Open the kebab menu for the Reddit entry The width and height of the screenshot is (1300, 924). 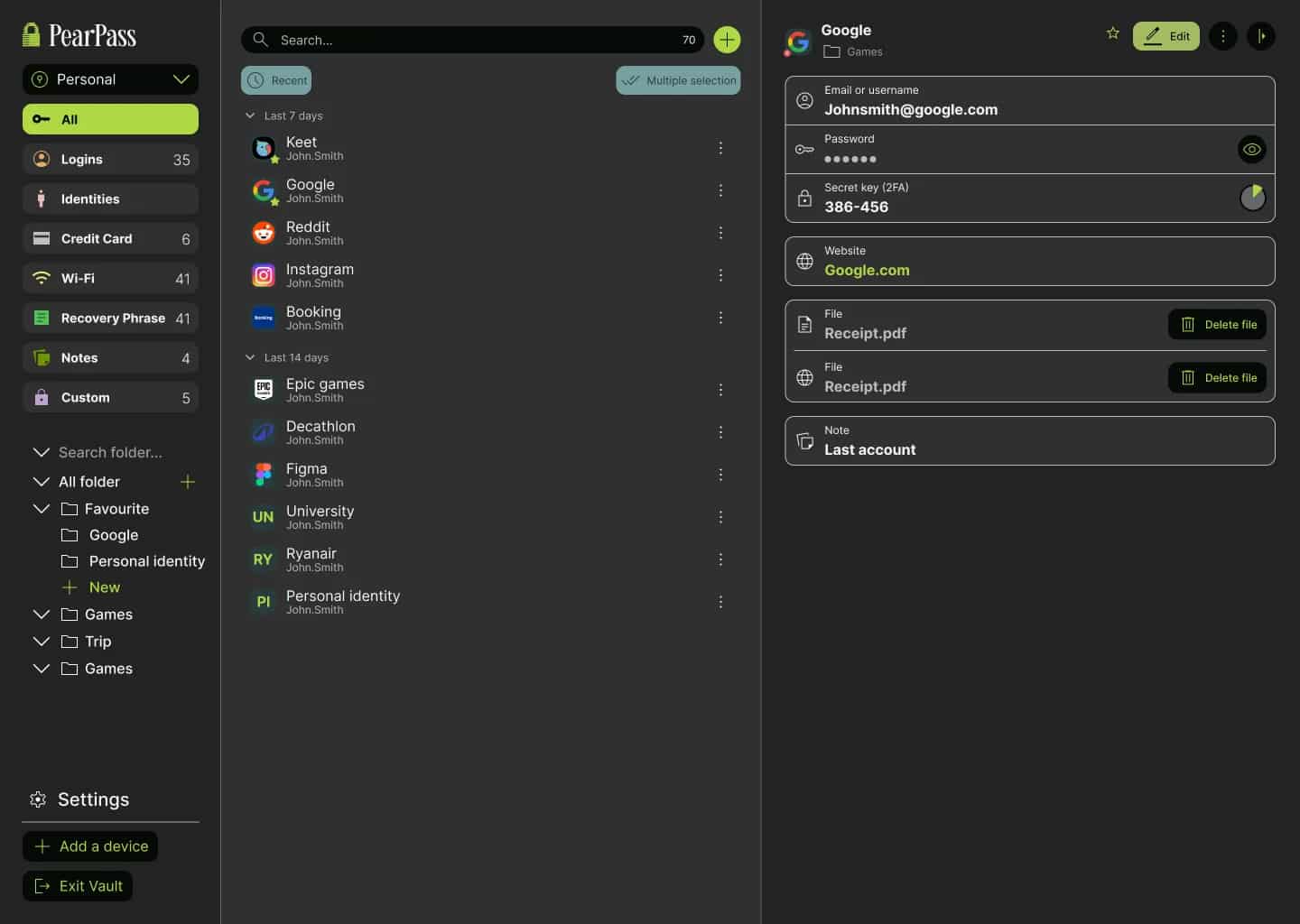click(720, 233)
